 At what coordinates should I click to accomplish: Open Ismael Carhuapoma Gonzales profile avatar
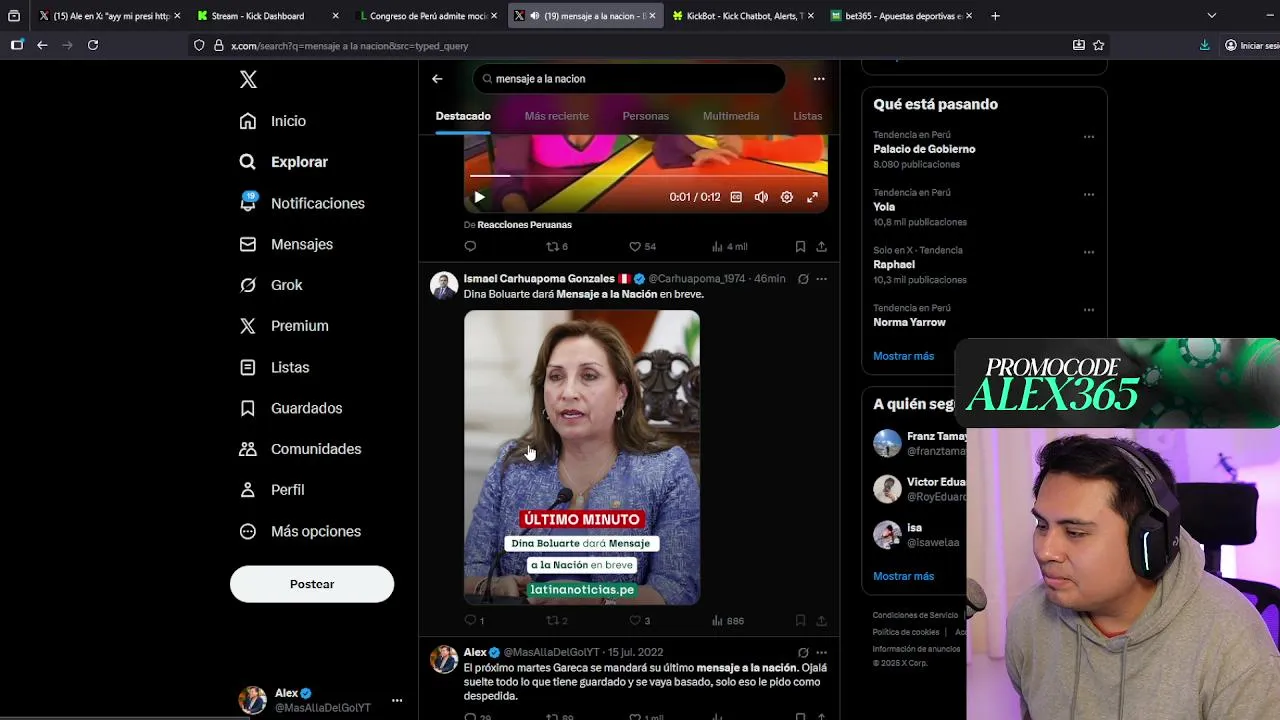point(444,286)
